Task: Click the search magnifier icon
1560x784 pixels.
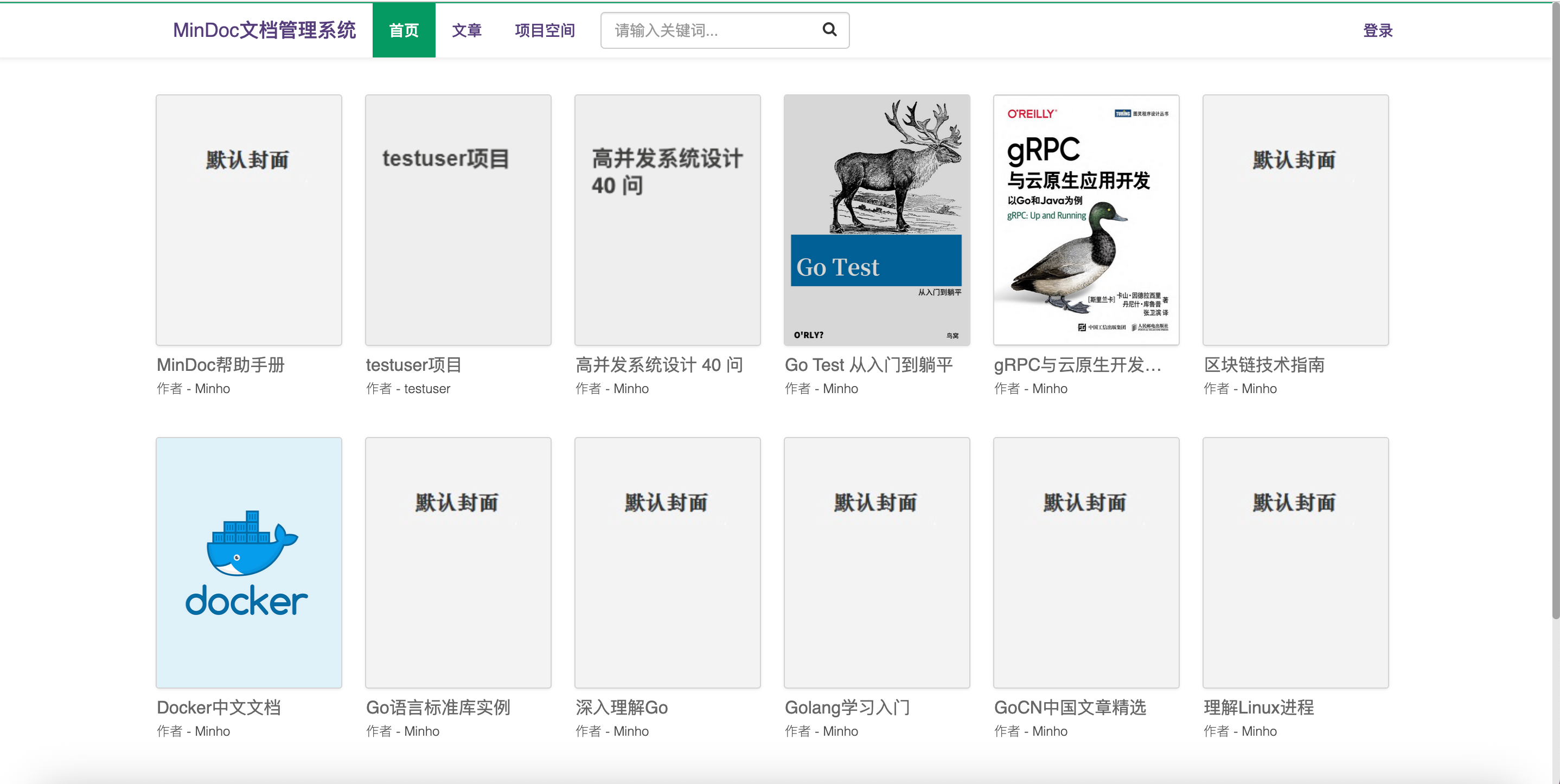Action: 829,30
